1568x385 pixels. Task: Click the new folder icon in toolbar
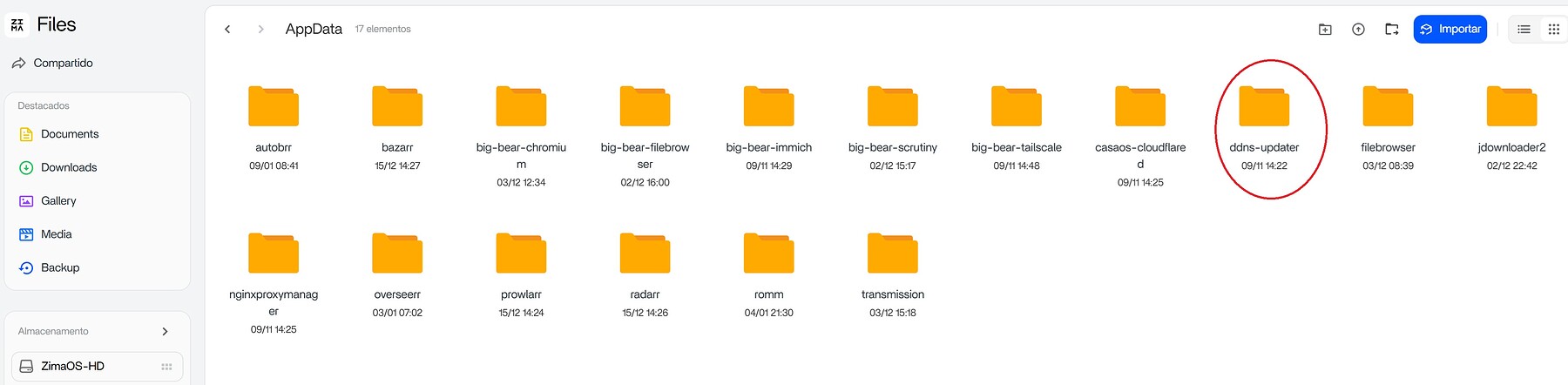pyautogui.click(x=1325, y=30)
